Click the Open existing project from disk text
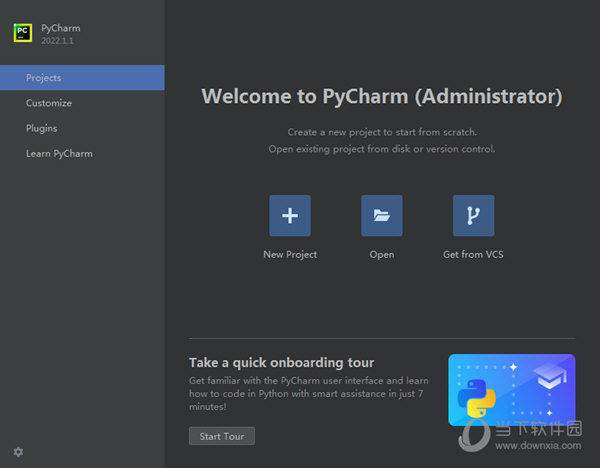This screenshot has width=600, height=468. tap(382, 148)
